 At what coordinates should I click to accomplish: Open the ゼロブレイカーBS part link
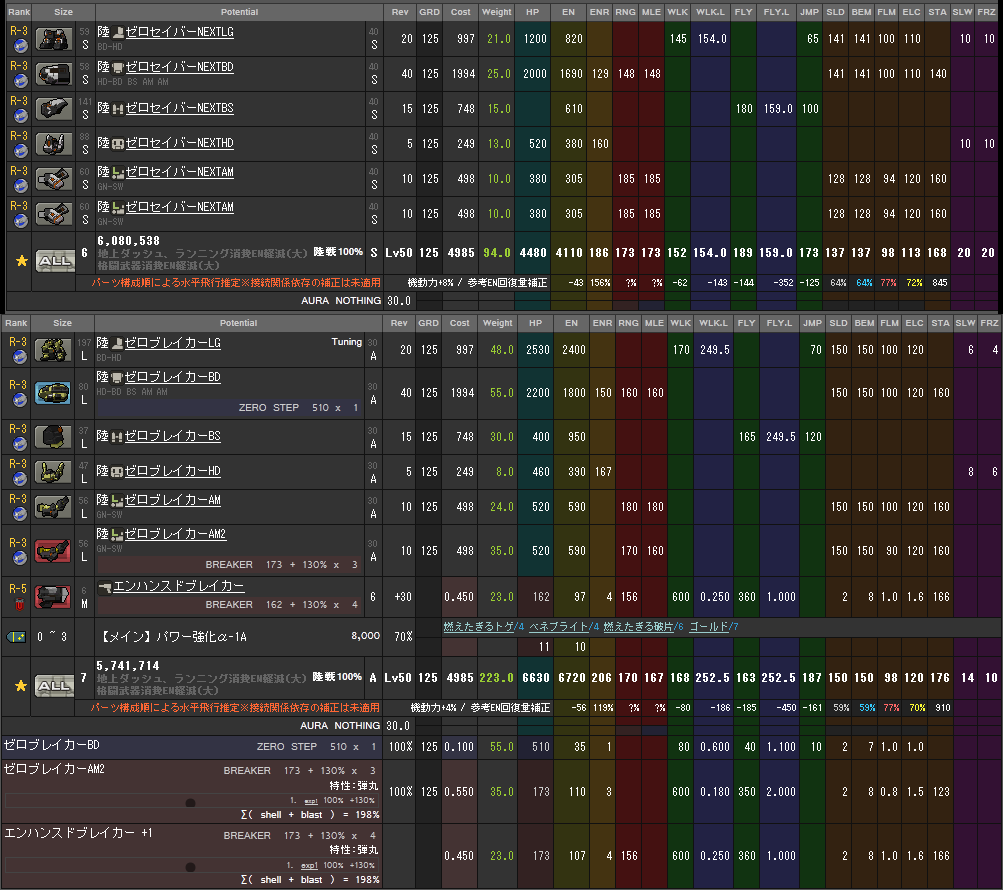click(x=173, y=436)
